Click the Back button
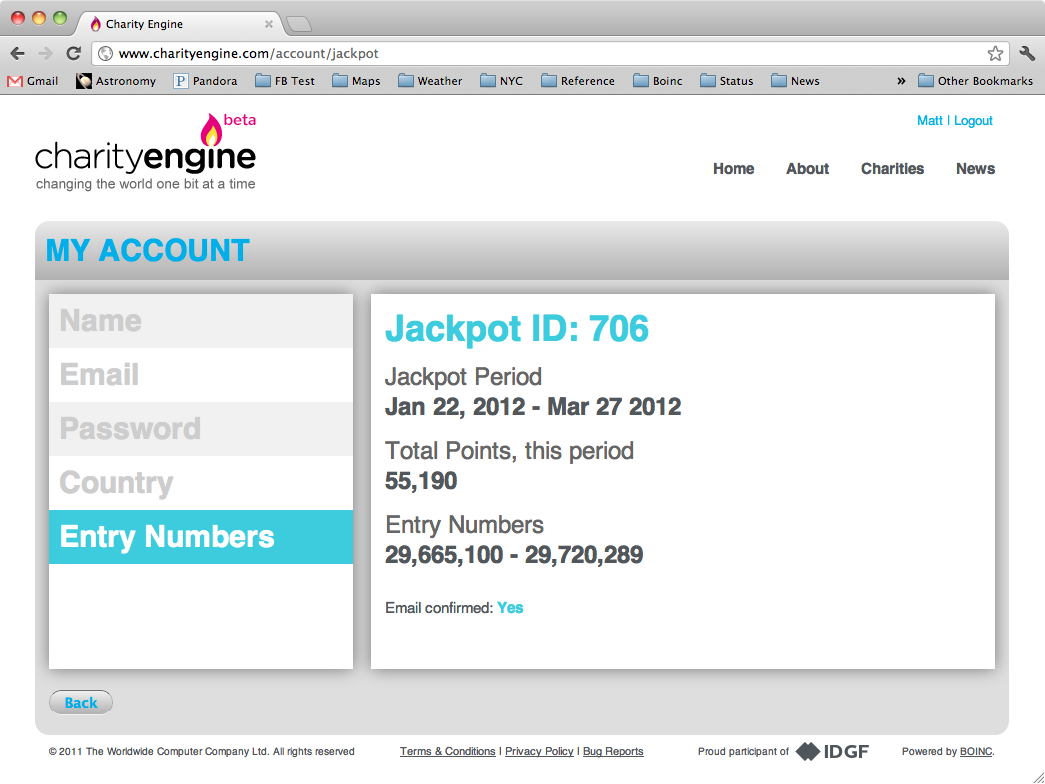Image resolution: width=1045 pixels, height=784 pixels. [x=81, y=702]
